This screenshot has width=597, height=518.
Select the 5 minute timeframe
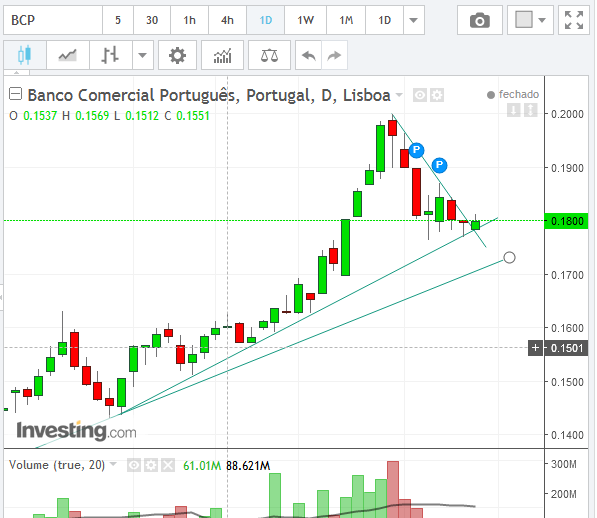pyautogui.click(x=118, y=20)
